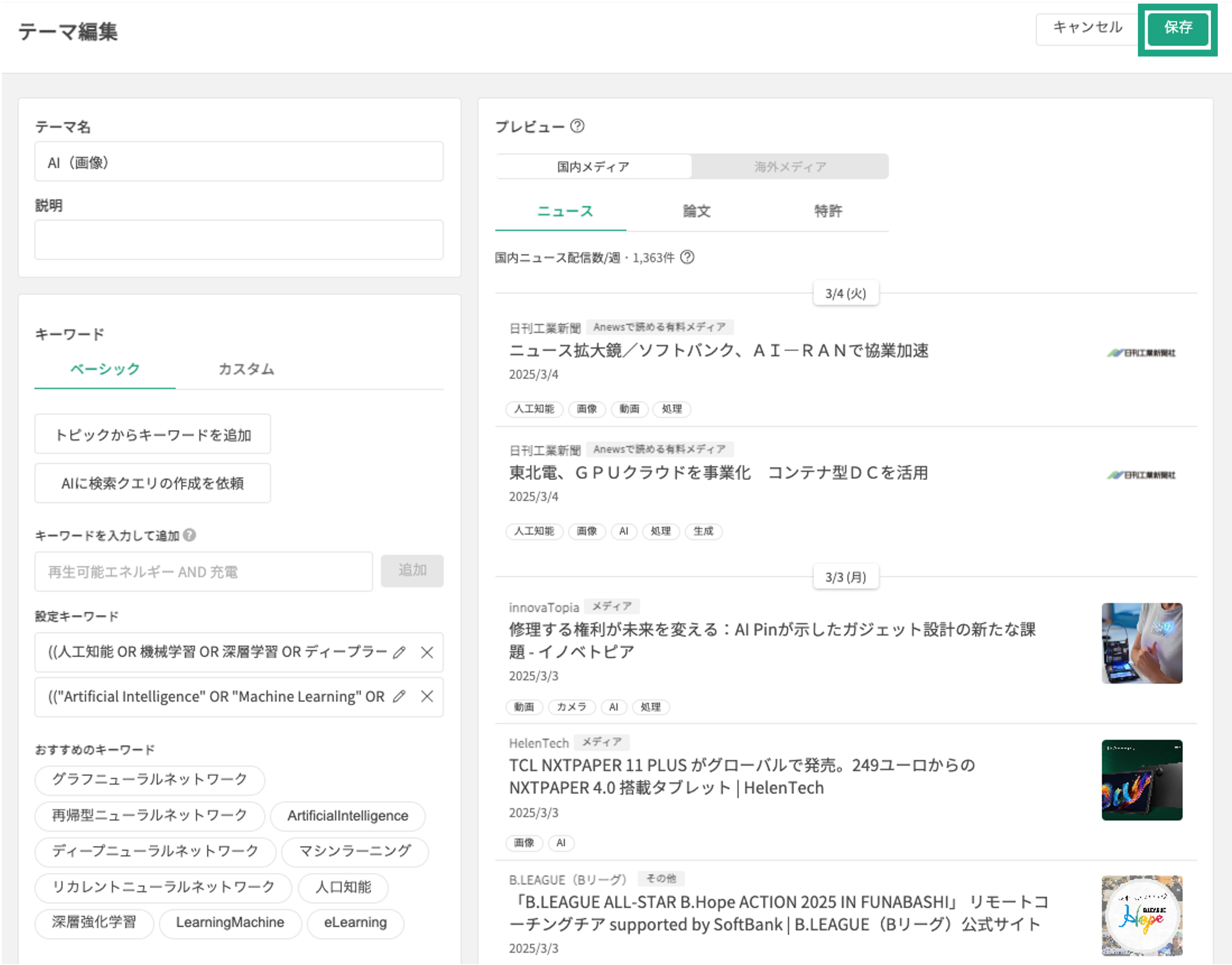The height and width of the screenshot is (965, 1232).
Task: Open ソフトバンク AI-RAN news headline
Action: click(x=718, y=351)
